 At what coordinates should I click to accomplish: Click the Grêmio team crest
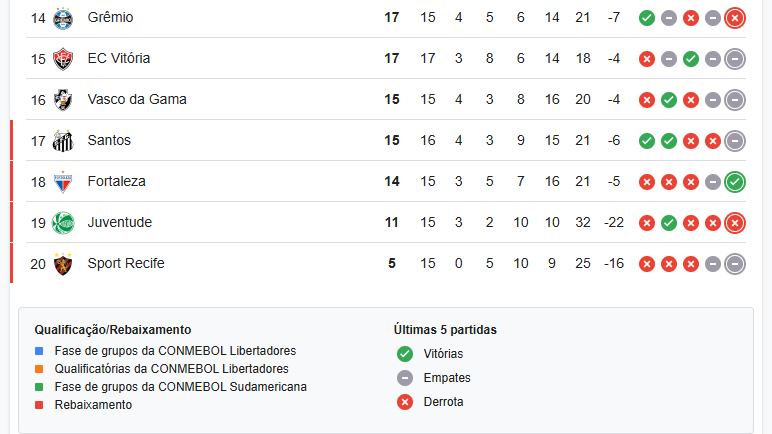point(63,18)
